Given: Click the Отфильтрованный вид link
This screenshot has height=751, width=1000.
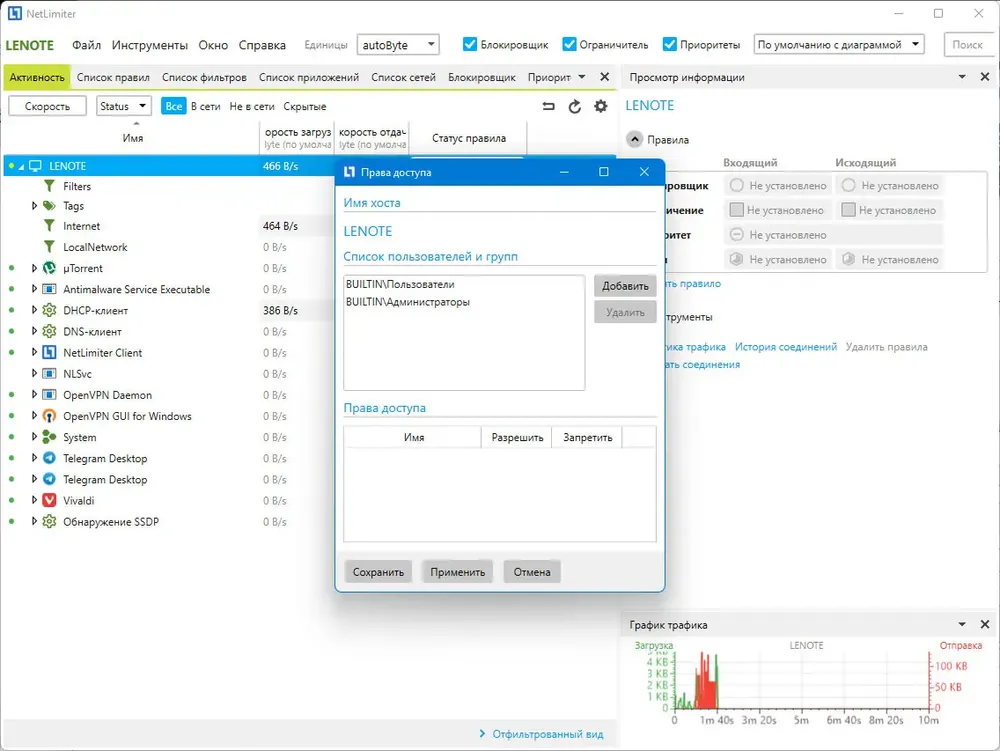Looking at the screenshot, I should click(x=547, y=734).
